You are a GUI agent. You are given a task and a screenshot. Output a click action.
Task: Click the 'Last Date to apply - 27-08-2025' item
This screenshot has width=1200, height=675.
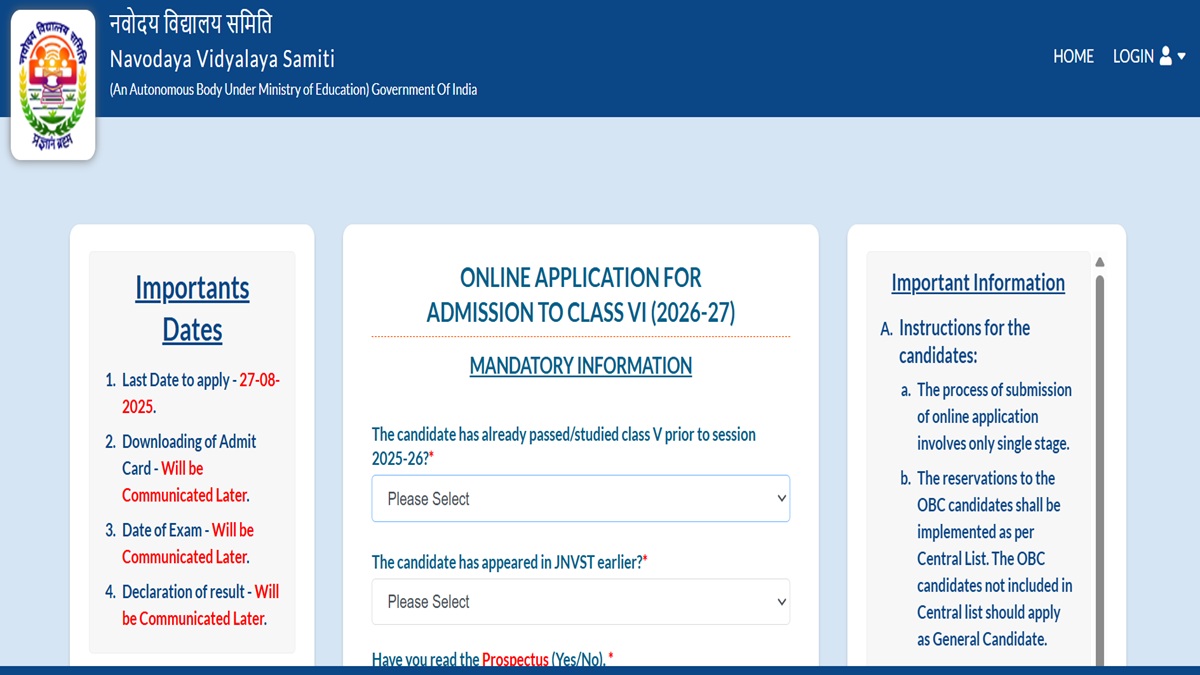click(x=200, y=394)
